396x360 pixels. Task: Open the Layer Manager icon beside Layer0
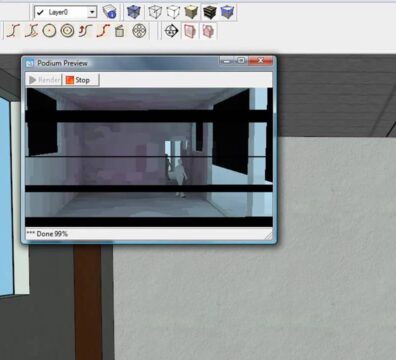point(109,12)
